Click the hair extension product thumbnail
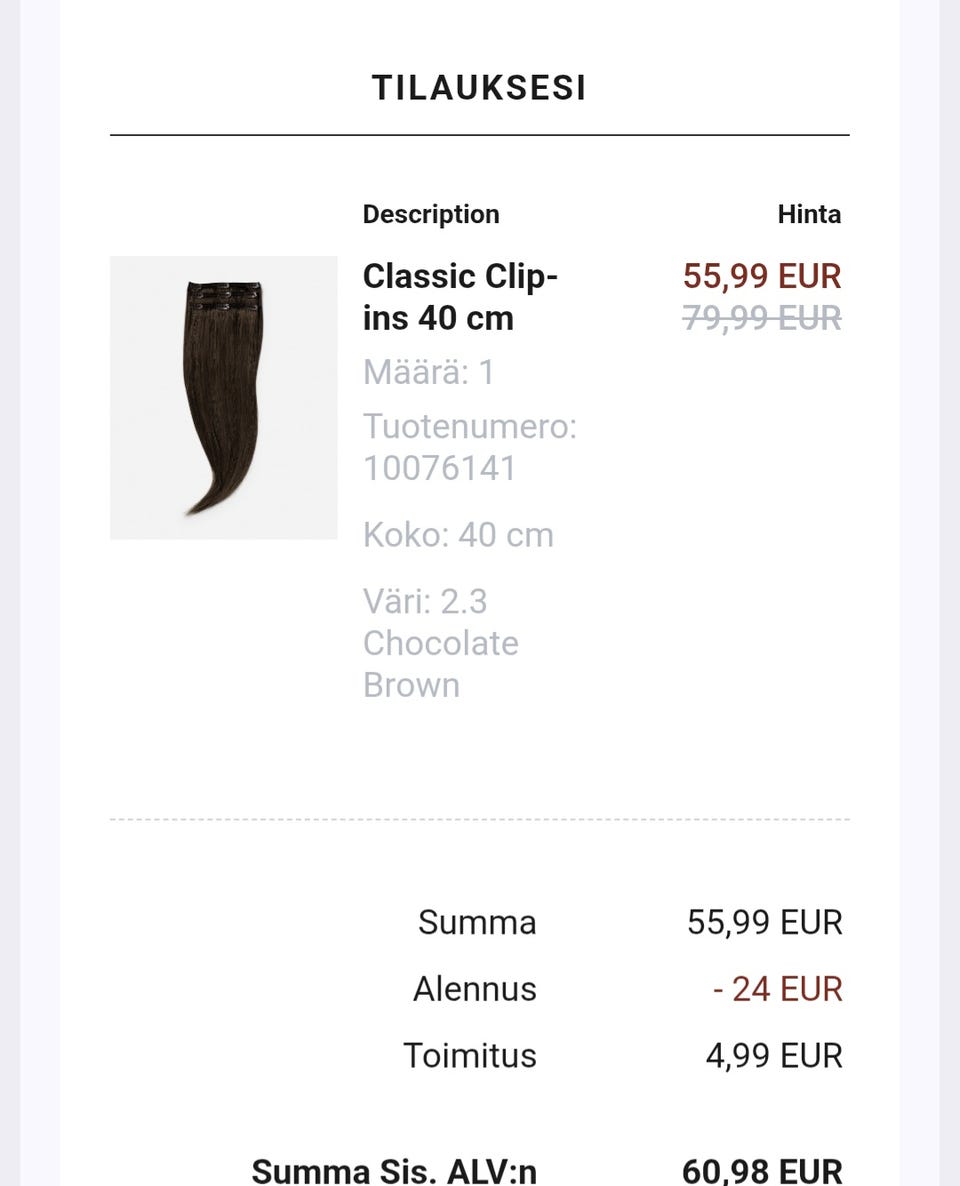Viewport: 960px width, 1186px height. pyautogui.click(x=223, y=398)
